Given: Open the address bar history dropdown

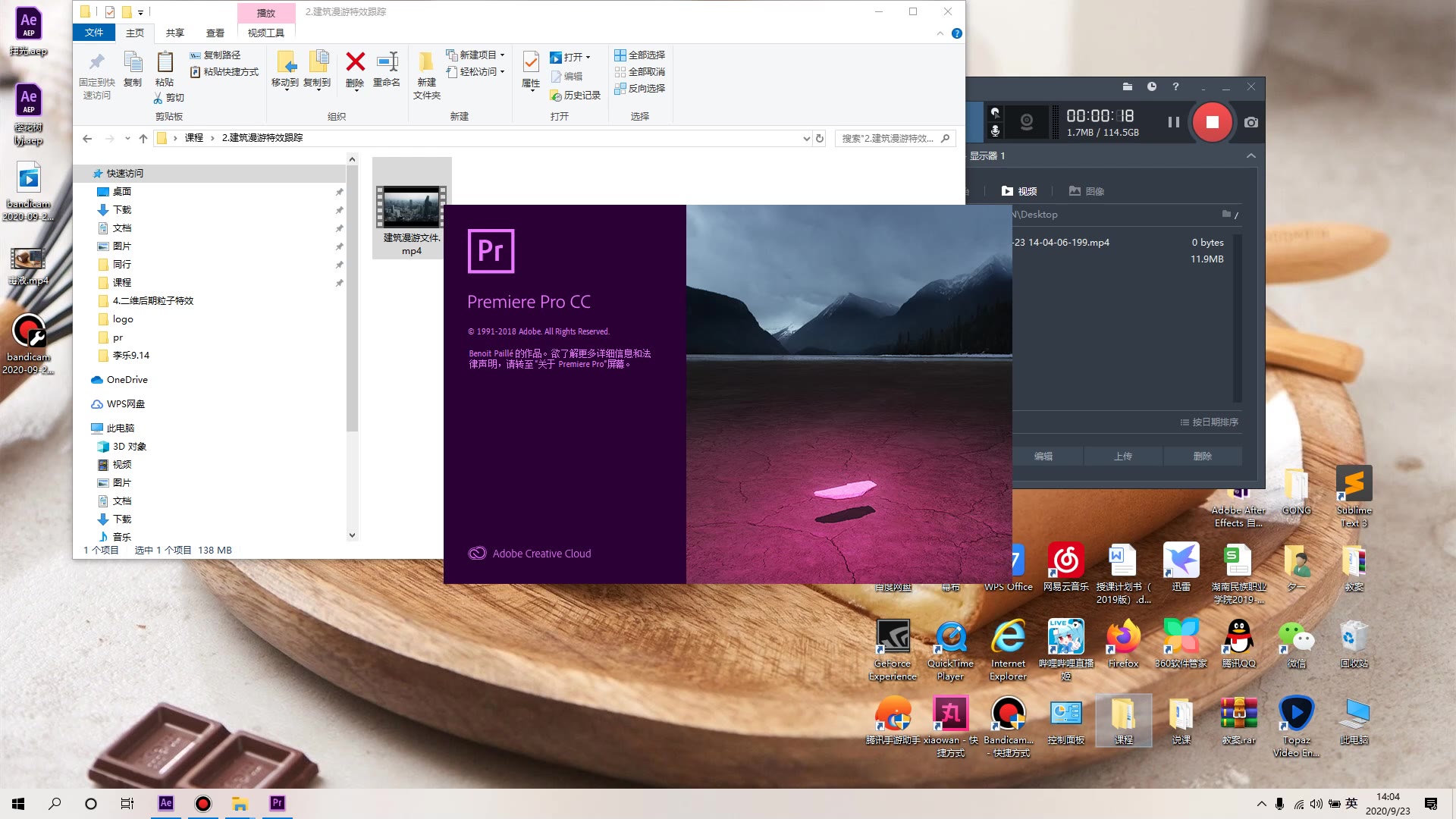Looking at the screenshot, I should pos(806,138).
